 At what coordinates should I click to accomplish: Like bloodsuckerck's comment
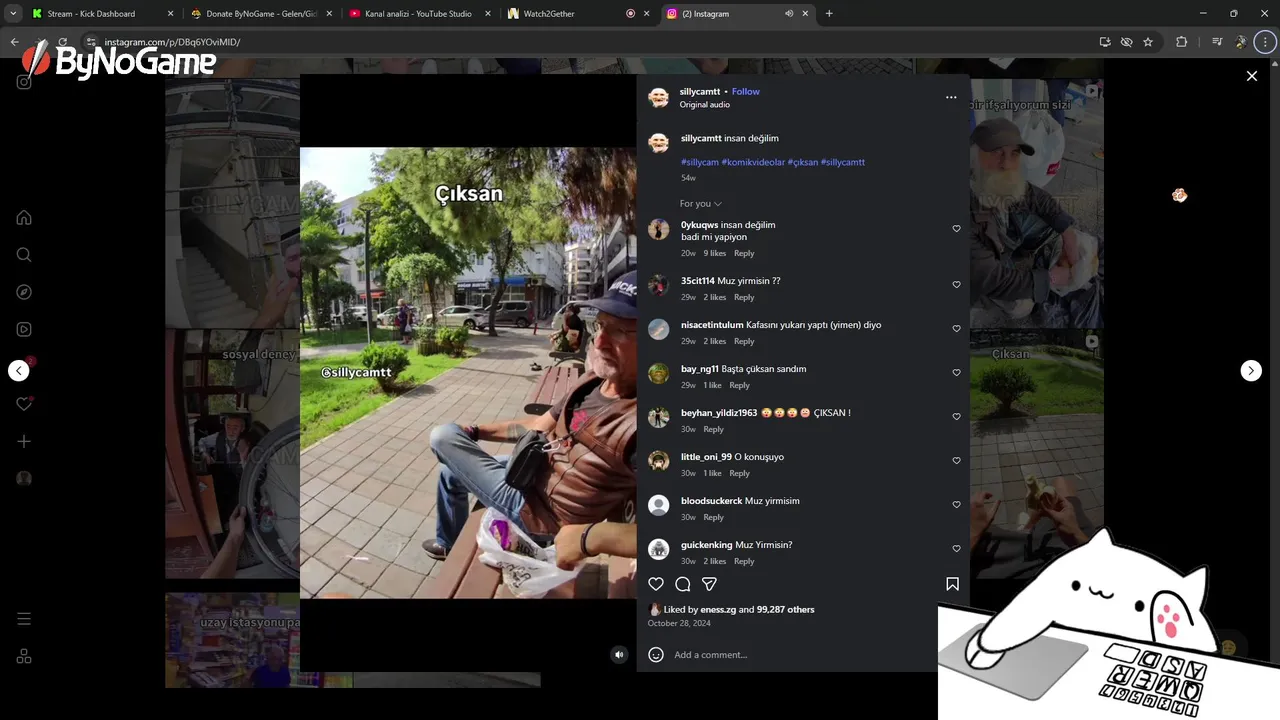956,505
